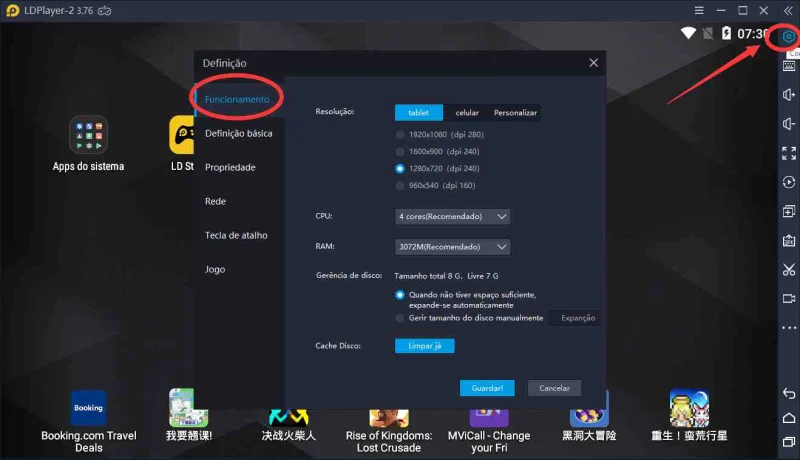The height and width of the screenshot is (460, 800).
Task: Click the recent apps icon
Action: pos(789,442)
